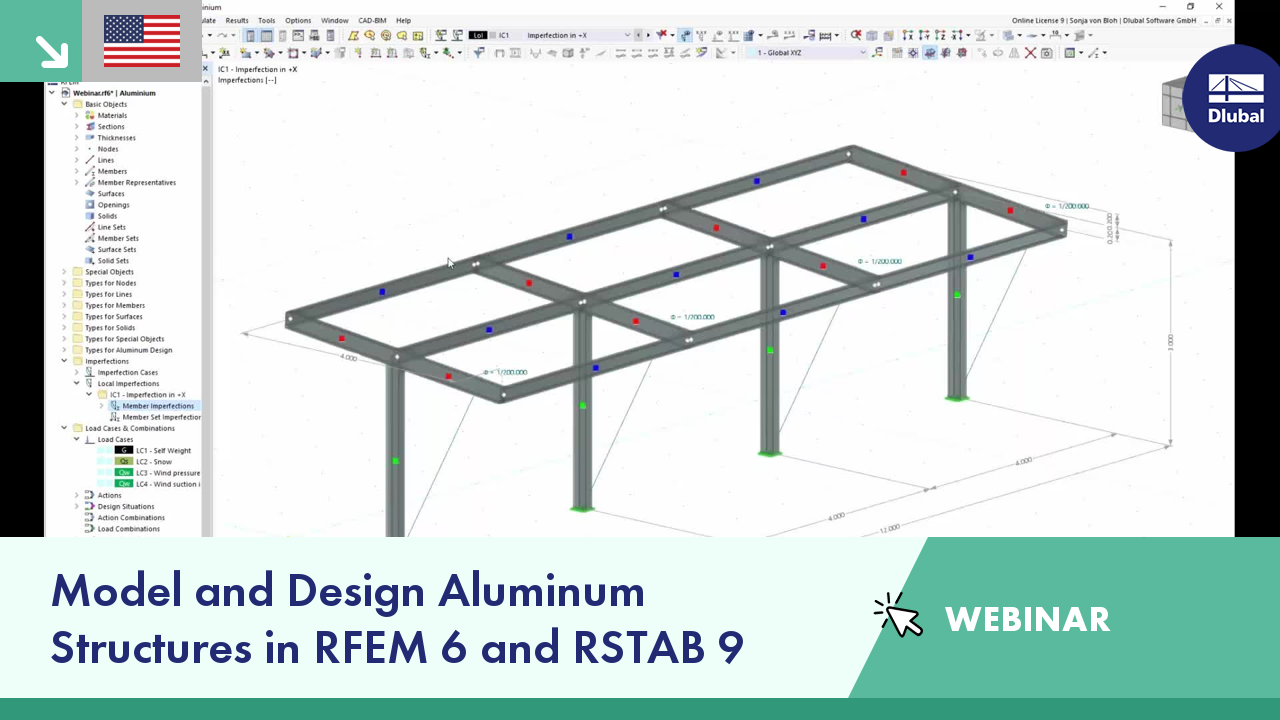Close the IC1 Imperfection panel via its X
This screenshot has height=720, width=1280.
pos(208,68)
